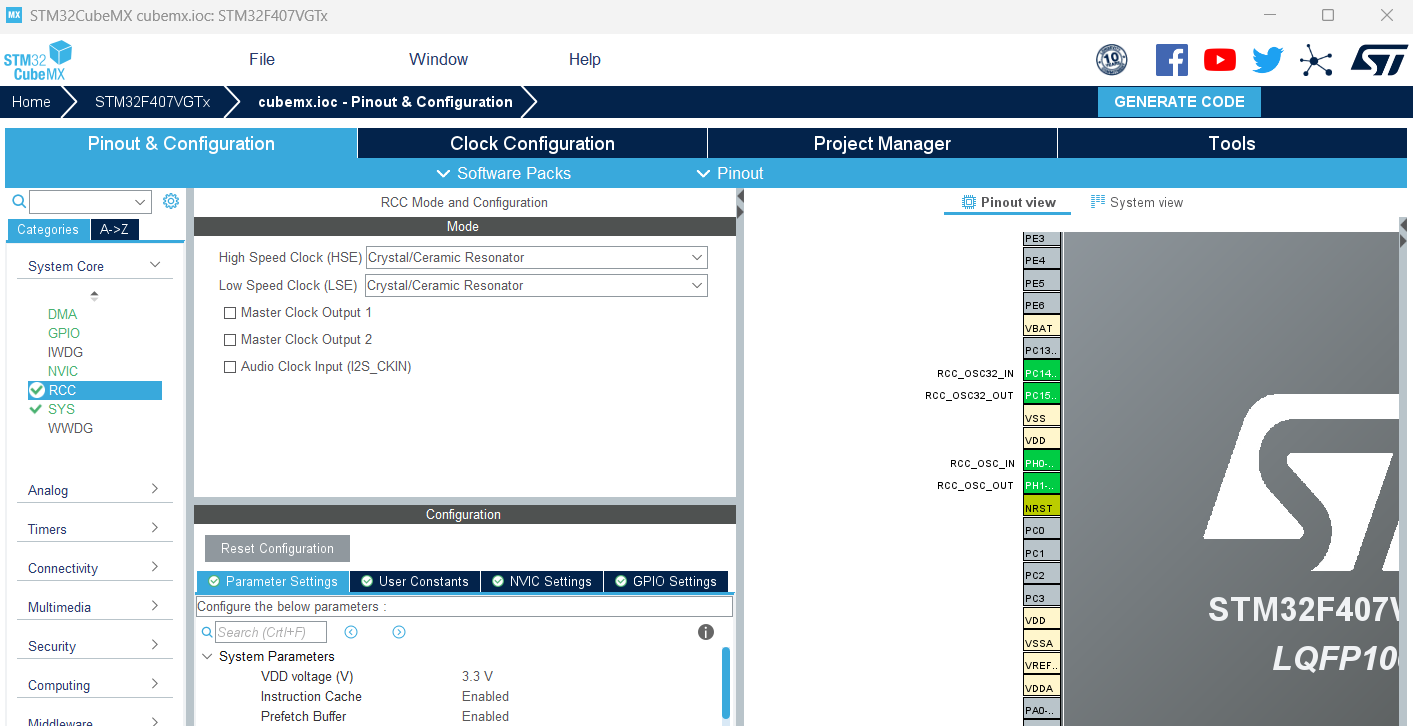Open the Software Packs dropdown menu

tap(504, 173)
